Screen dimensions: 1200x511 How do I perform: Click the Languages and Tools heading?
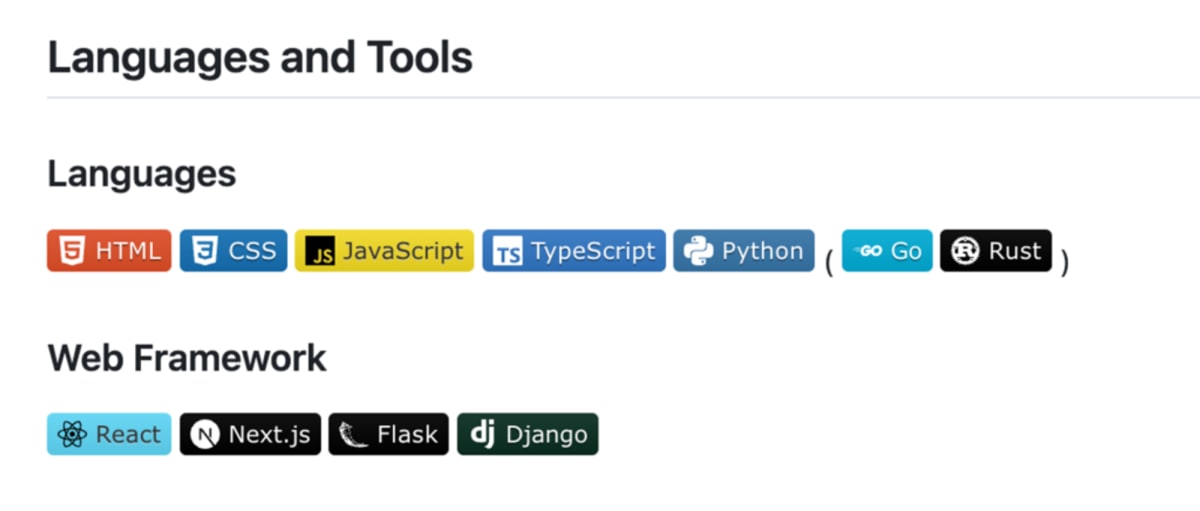tap(260, 58)
